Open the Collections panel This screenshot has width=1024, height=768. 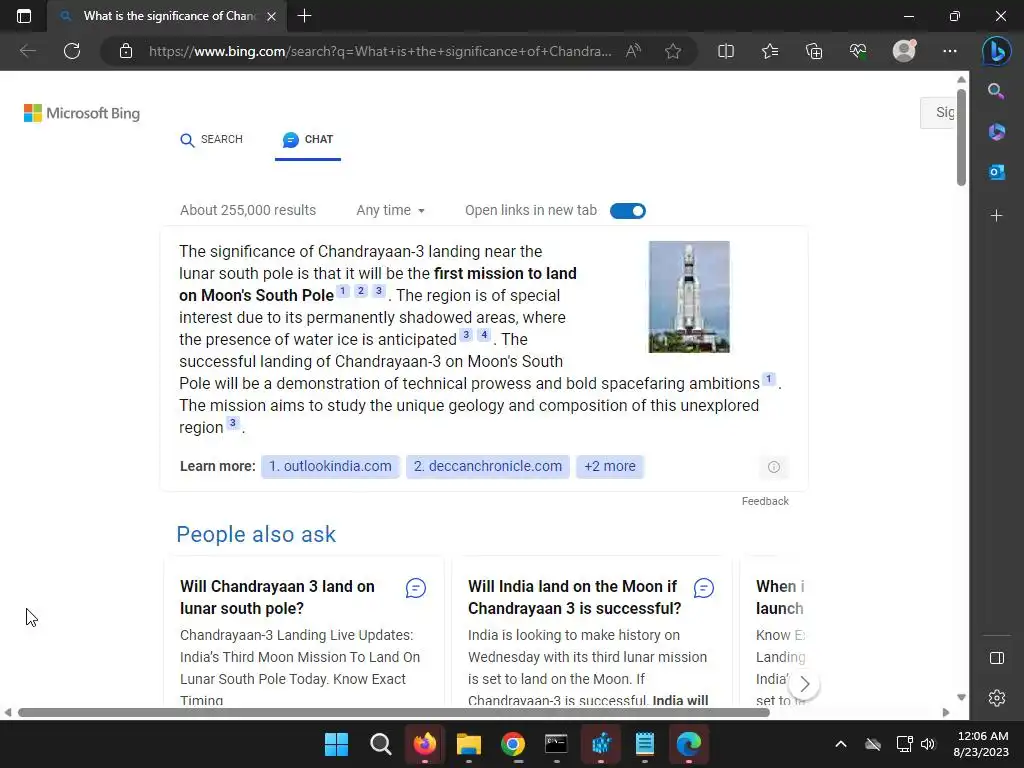(x=814, y=51)
